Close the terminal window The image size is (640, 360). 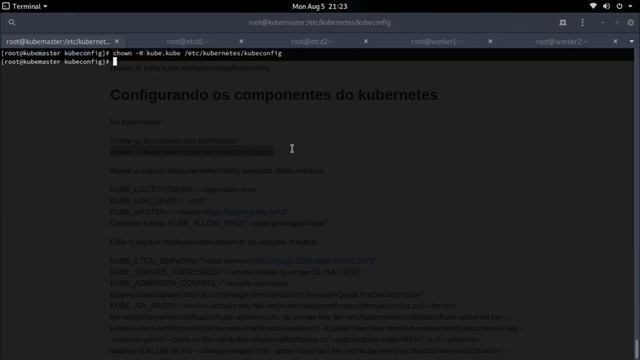pos(631,22)
